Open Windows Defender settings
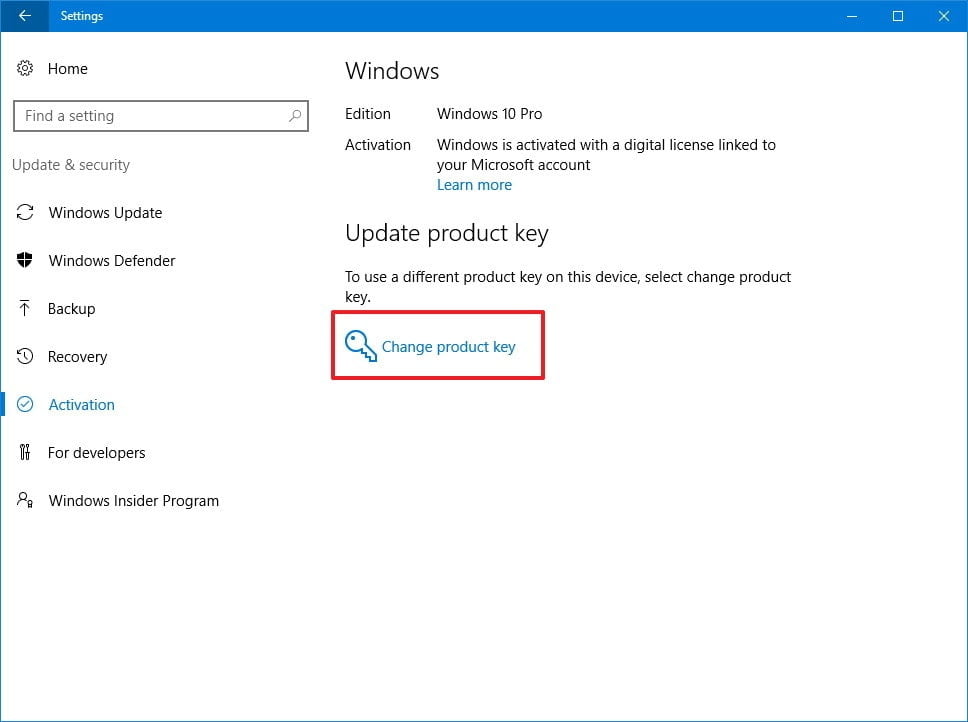This screenshot has width=968, height=722. pyautogui.click(x=111, y=260)
